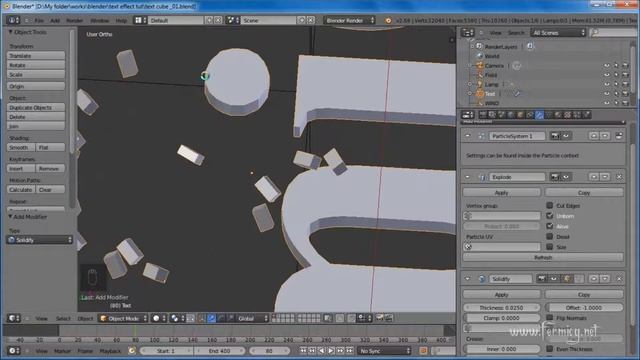
Task: Collapse the ParticleSystem modifier panel
Action: [x=467, y=136]
